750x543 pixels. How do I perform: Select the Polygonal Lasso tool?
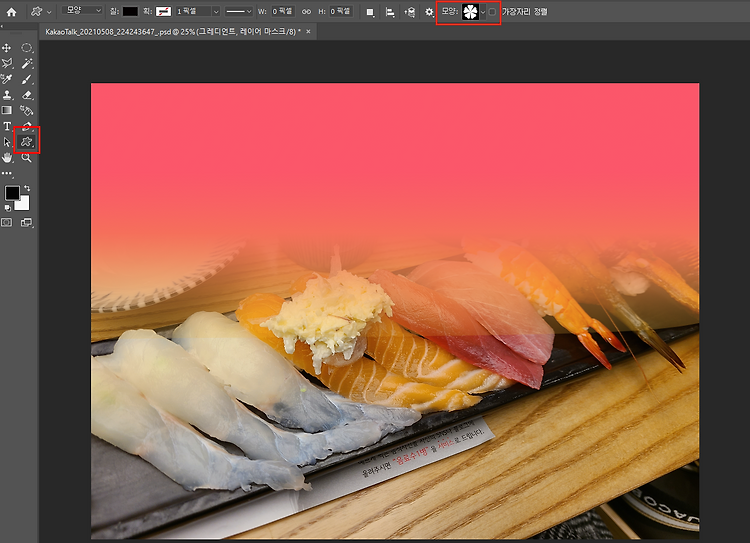click(x=7, y=63)
